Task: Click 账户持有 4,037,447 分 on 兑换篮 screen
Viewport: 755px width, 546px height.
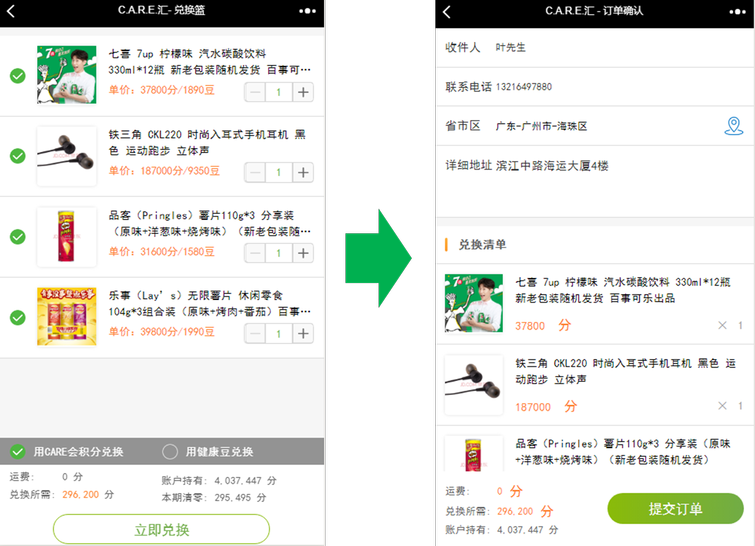Action: pos(219,481)
